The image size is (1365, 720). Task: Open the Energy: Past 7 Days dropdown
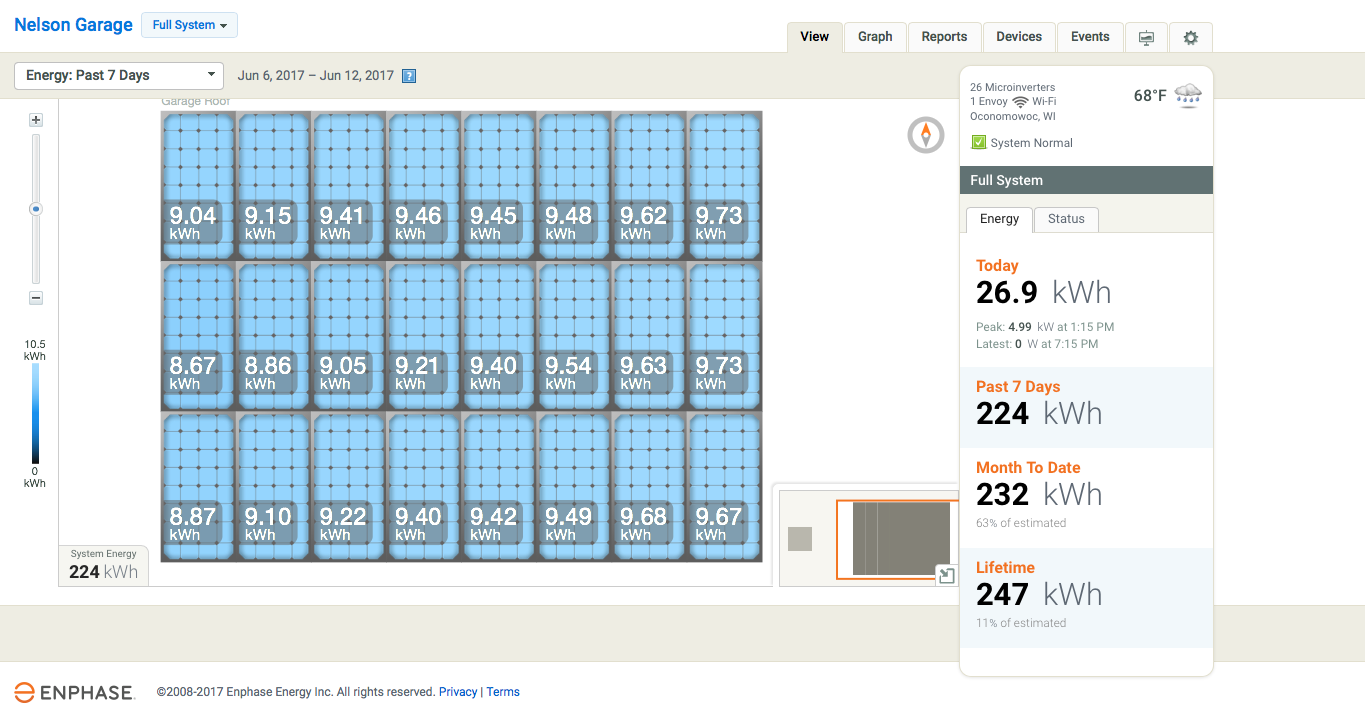point(118,75)
